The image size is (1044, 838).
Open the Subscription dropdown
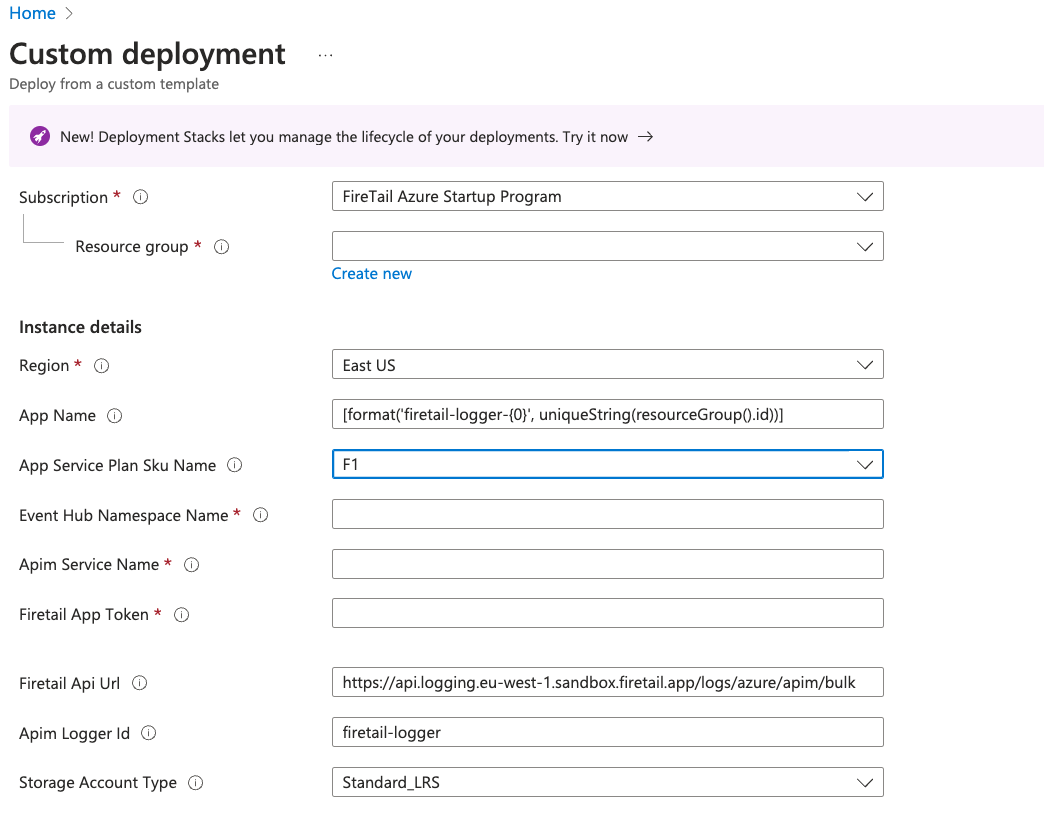pos(607,197)
